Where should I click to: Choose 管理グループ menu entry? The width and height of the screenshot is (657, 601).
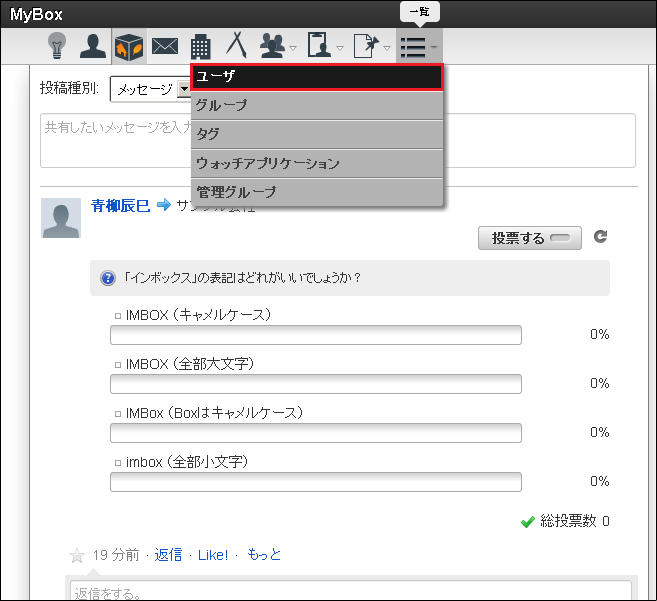[x=317, y=192]
